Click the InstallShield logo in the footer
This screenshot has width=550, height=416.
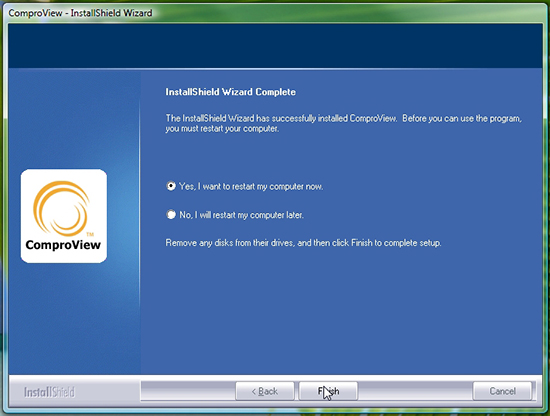click(49, 392)
